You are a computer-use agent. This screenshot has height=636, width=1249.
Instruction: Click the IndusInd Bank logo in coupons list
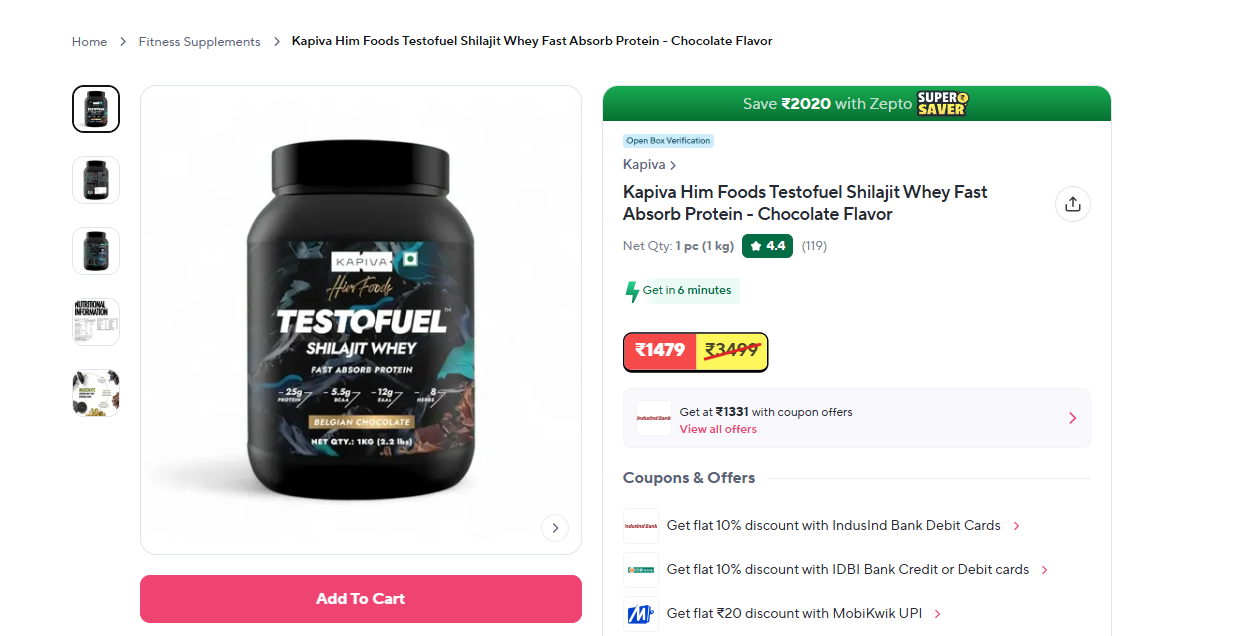(641, 526)
